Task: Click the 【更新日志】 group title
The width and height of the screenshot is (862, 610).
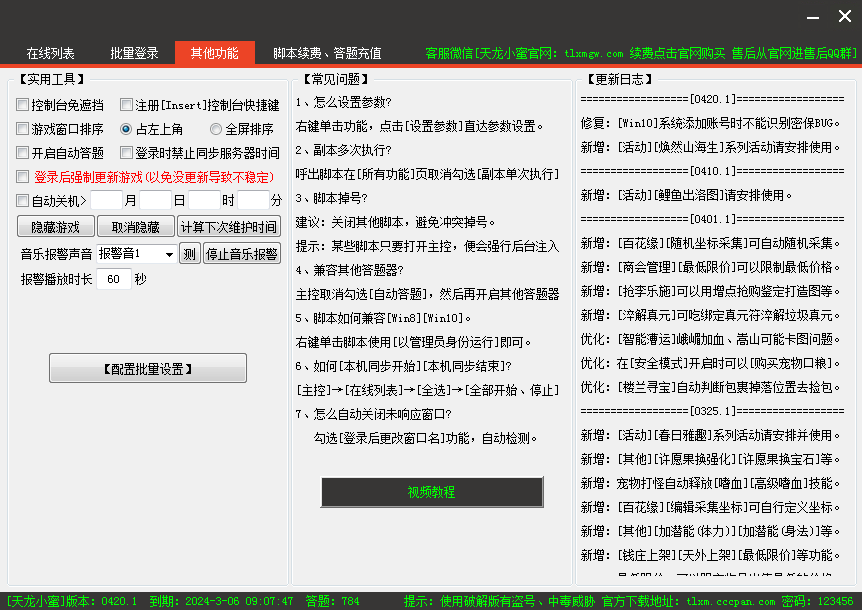Action: coord(619,79)
